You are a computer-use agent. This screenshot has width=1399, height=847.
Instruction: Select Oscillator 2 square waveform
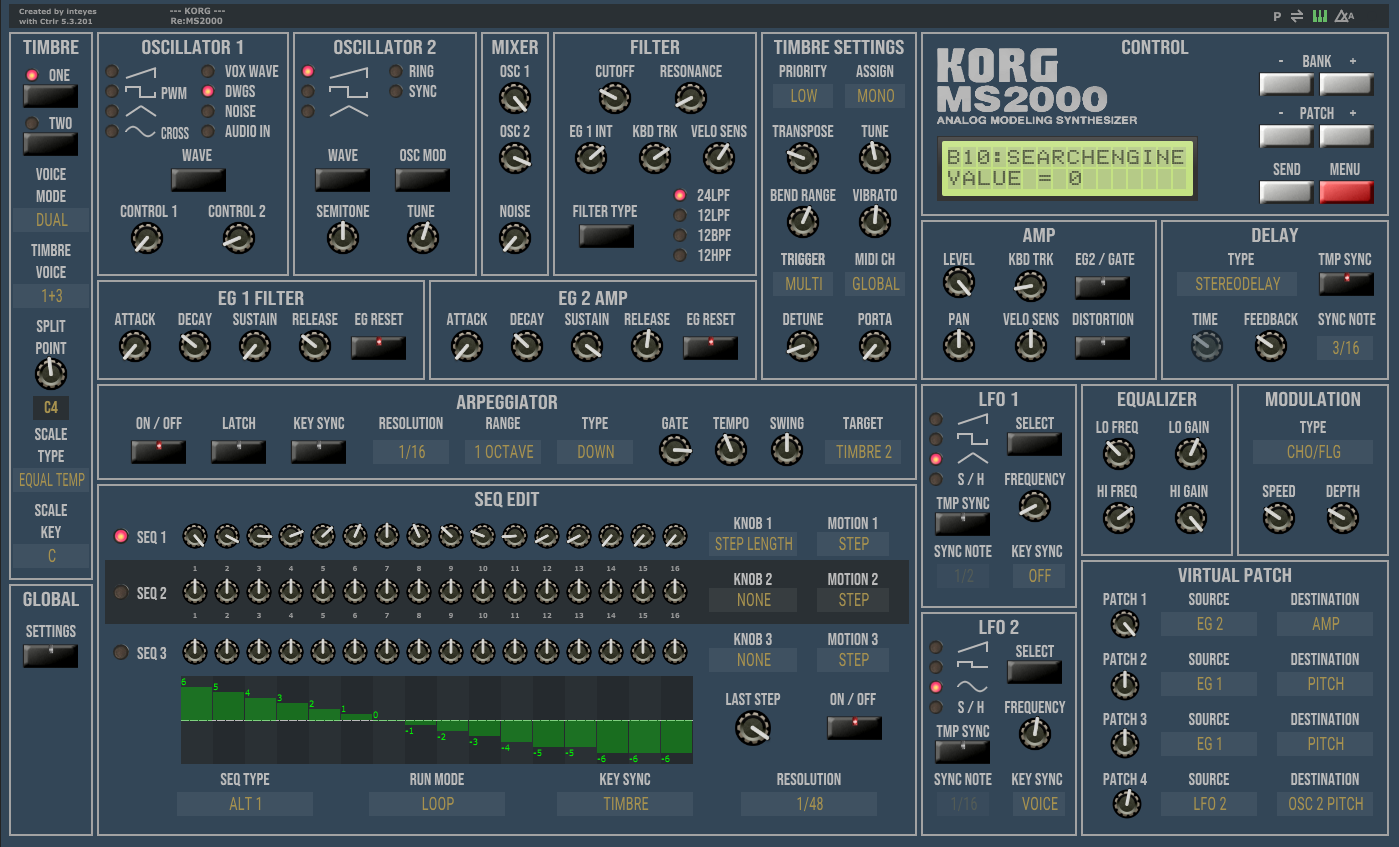tap(308, 92)
